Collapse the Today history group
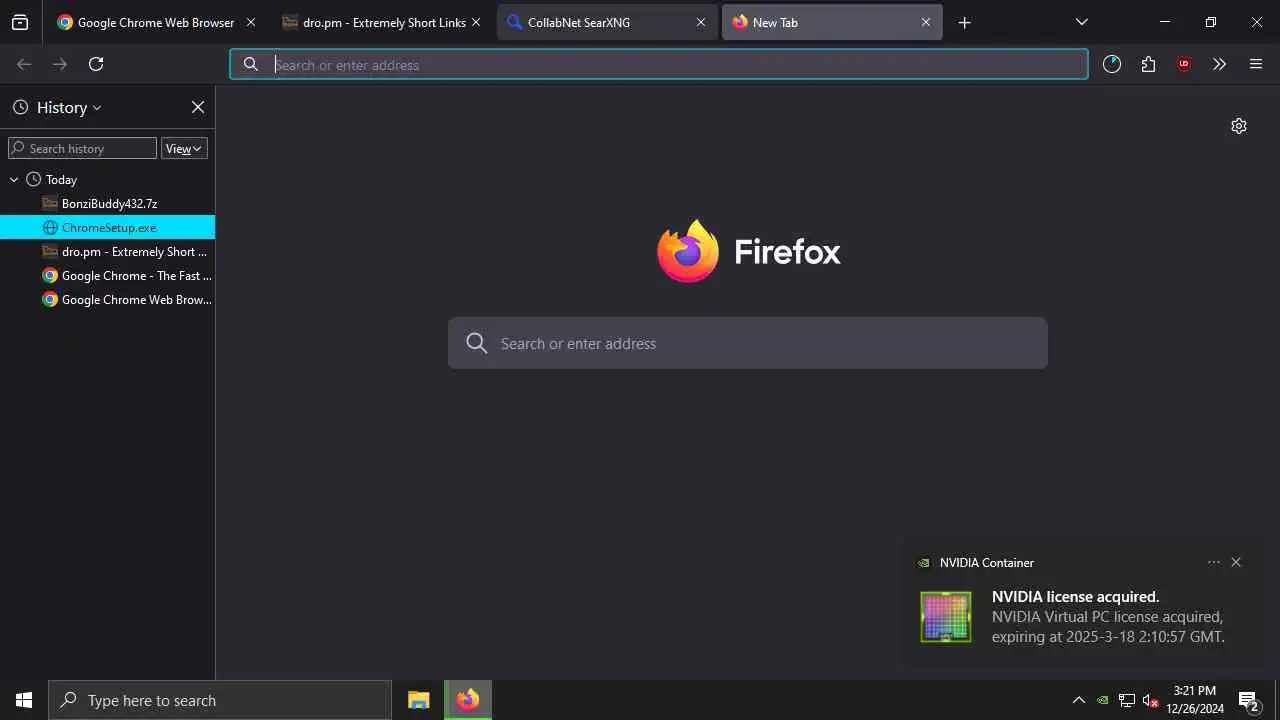 (14, 180)
